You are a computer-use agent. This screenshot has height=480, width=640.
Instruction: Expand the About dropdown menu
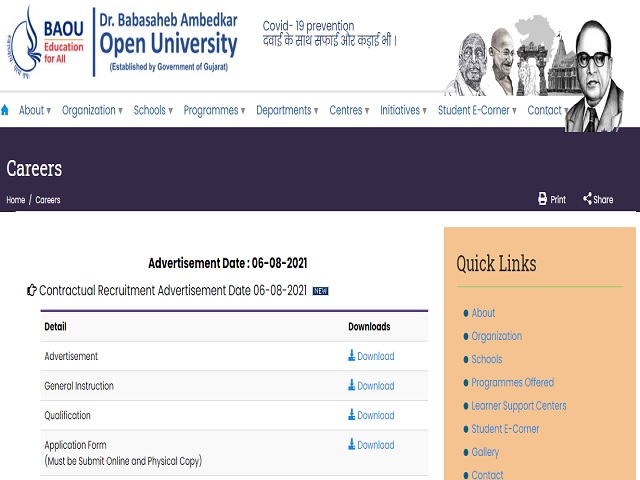click(35, 110)
